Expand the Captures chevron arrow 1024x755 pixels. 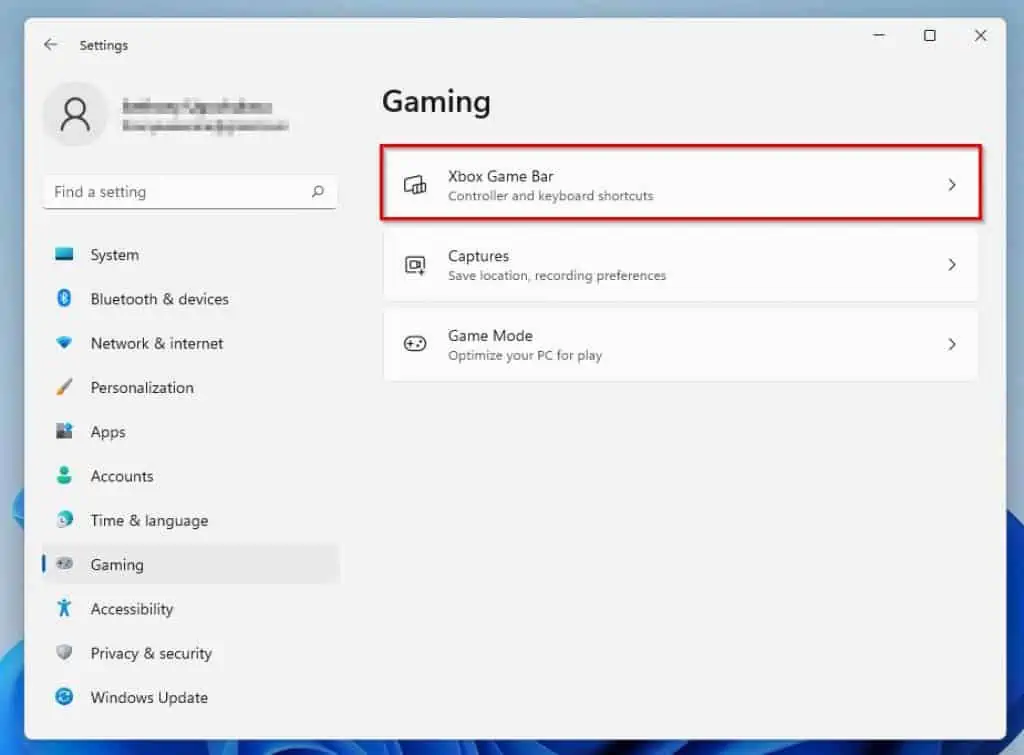click(x=952, y=265)
